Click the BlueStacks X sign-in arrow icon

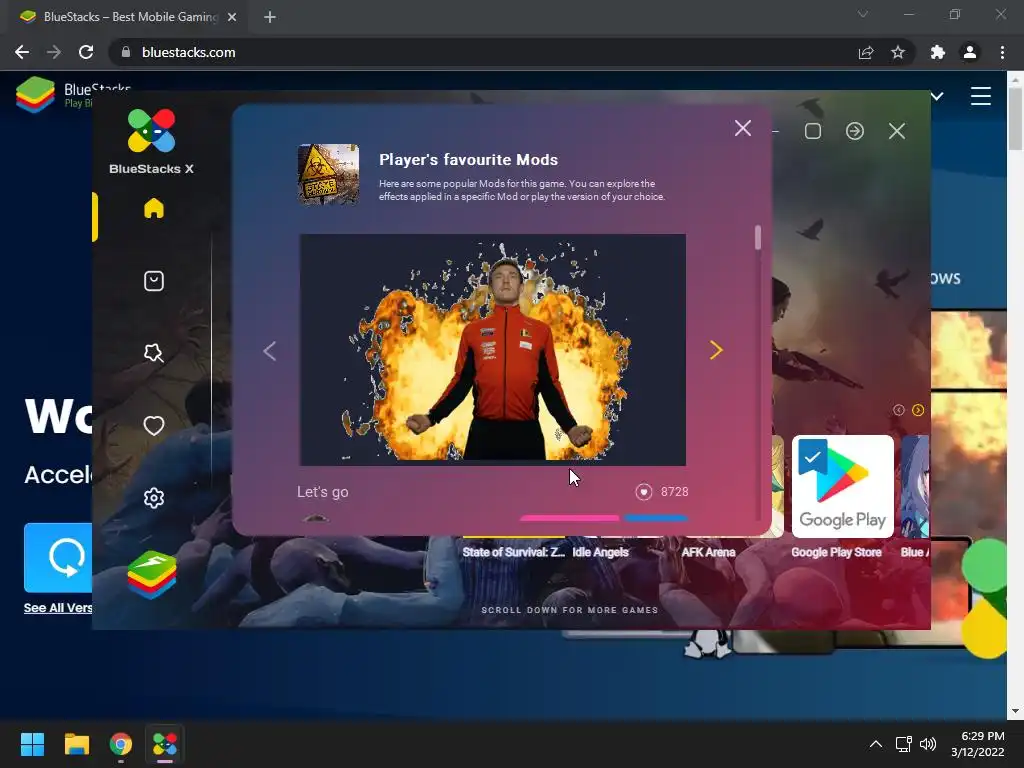coord(854,131)
